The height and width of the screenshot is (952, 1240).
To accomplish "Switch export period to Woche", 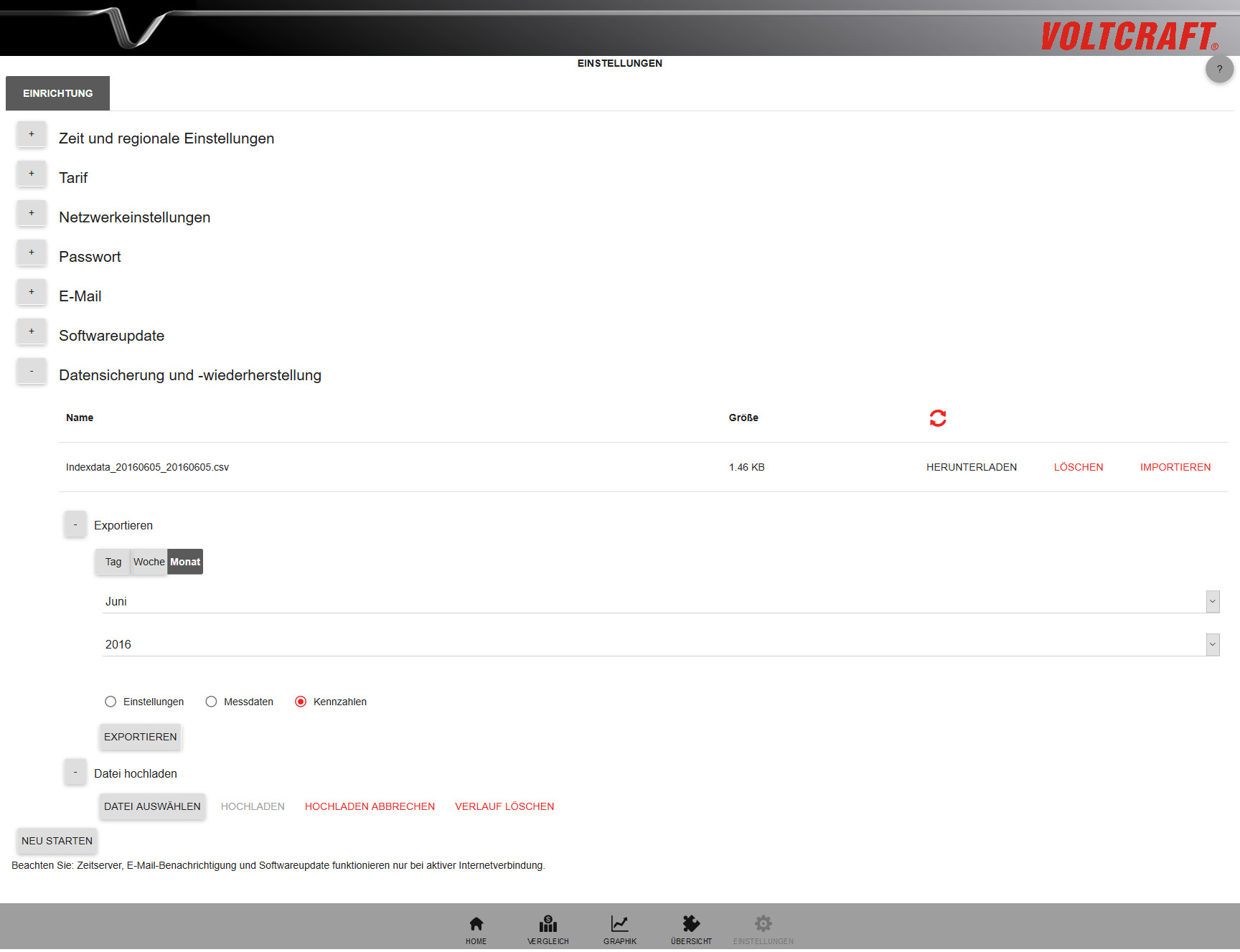I will pyautogui.click(x=149, y=562).
